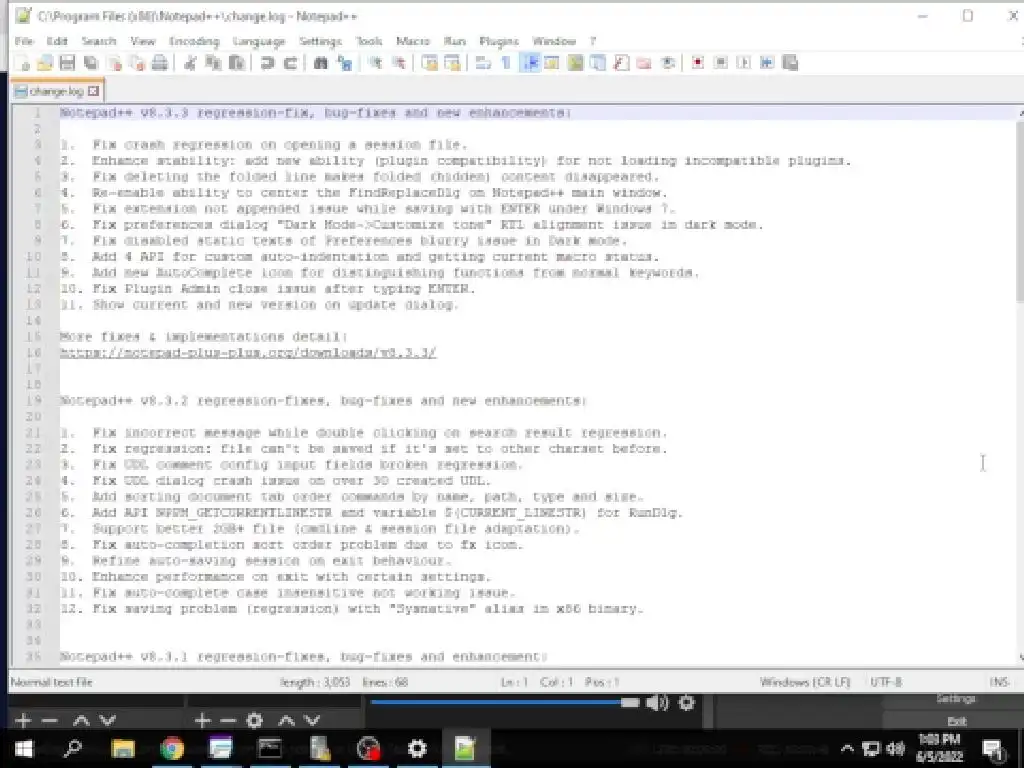This screenshot has width=1024, height=768.
Task: Click the 'Normal text file' status bar label
Action: coord(52,682)
